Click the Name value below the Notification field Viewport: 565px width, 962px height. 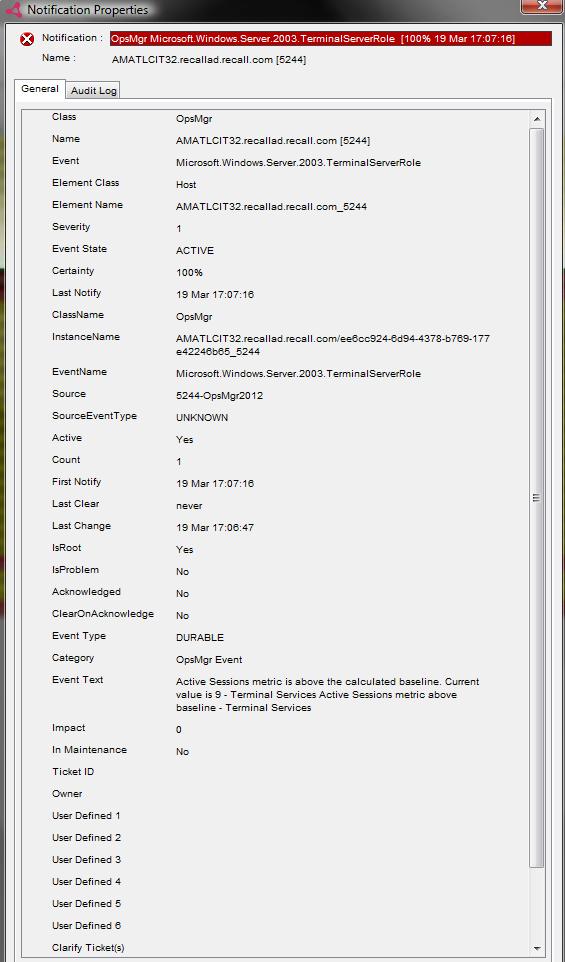pos(209,60)
